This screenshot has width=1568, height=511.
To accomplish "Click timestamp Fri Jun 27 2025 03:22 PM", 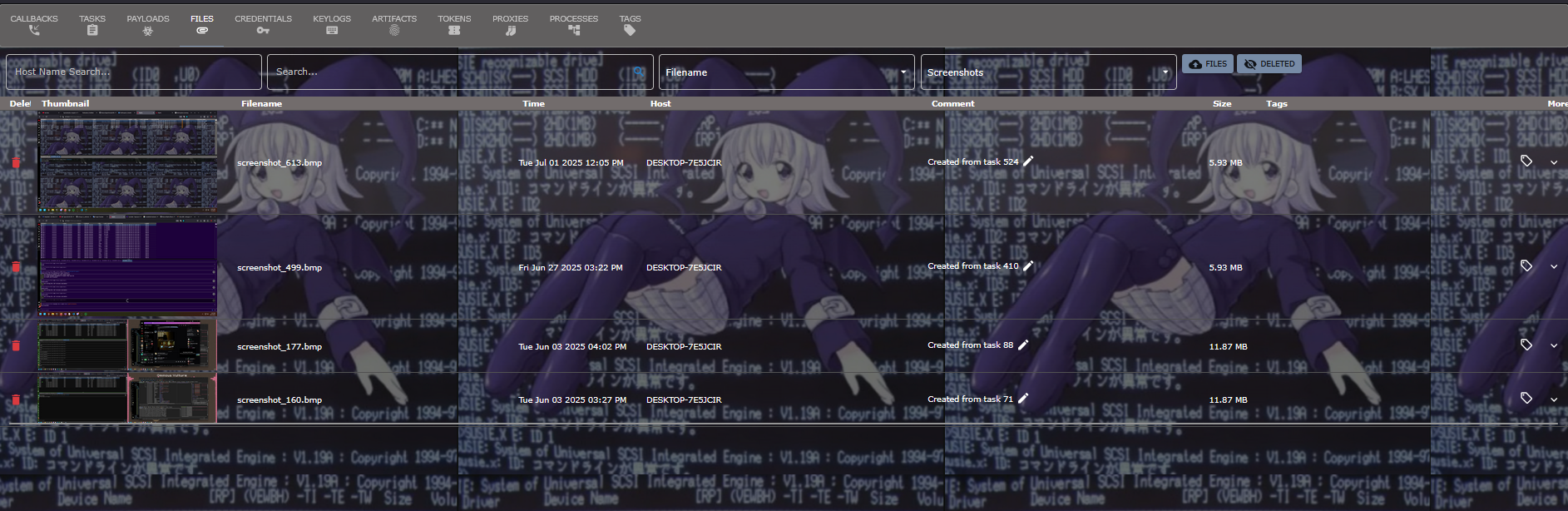I will (x=571, y=267).
